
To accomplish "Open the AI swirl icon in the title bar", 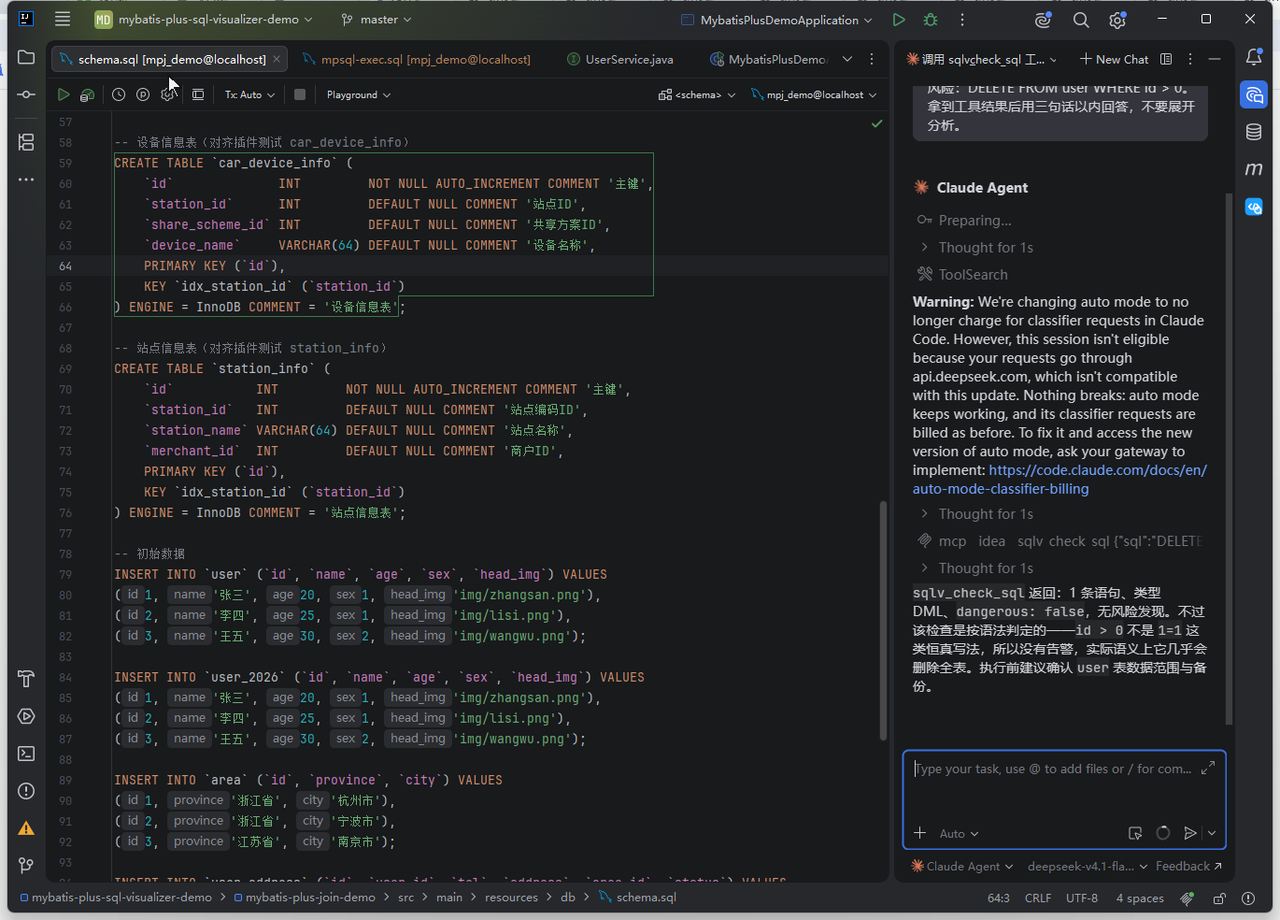I will [1044, 19].
